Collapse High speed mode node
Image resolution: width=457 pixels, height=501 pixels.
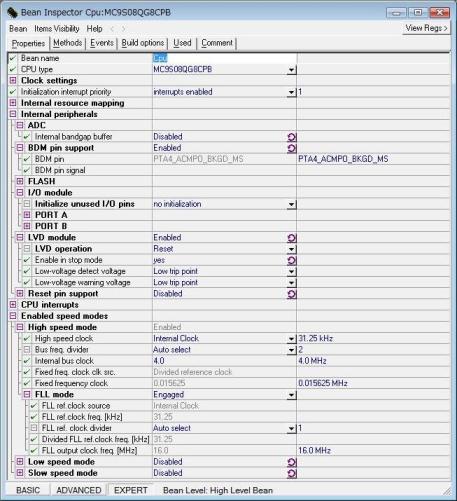[x=20, y=327]
